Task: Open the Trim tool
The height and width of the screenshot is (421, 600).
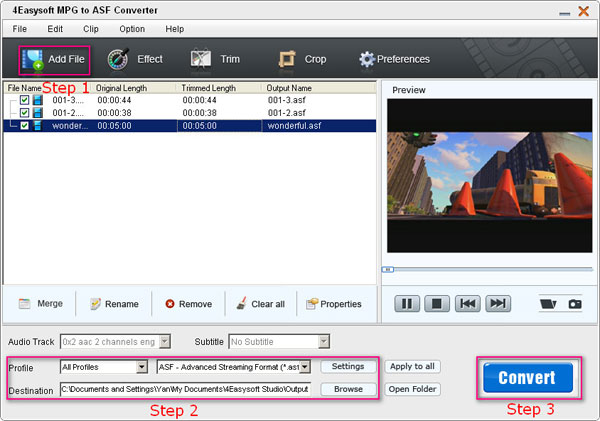Action: click(215, 59)
